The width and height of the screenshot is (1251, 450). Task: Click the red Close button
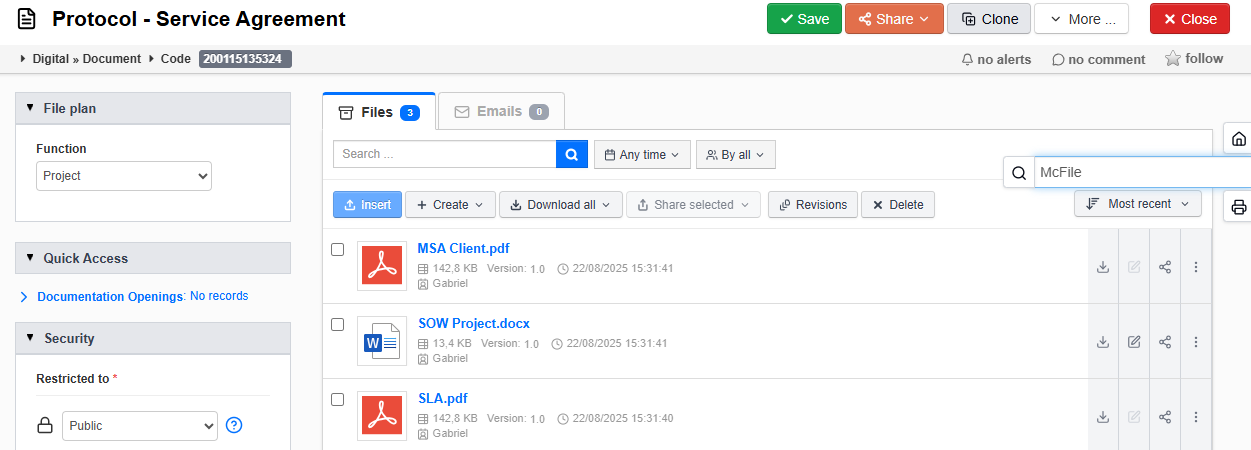[1190, 19]
